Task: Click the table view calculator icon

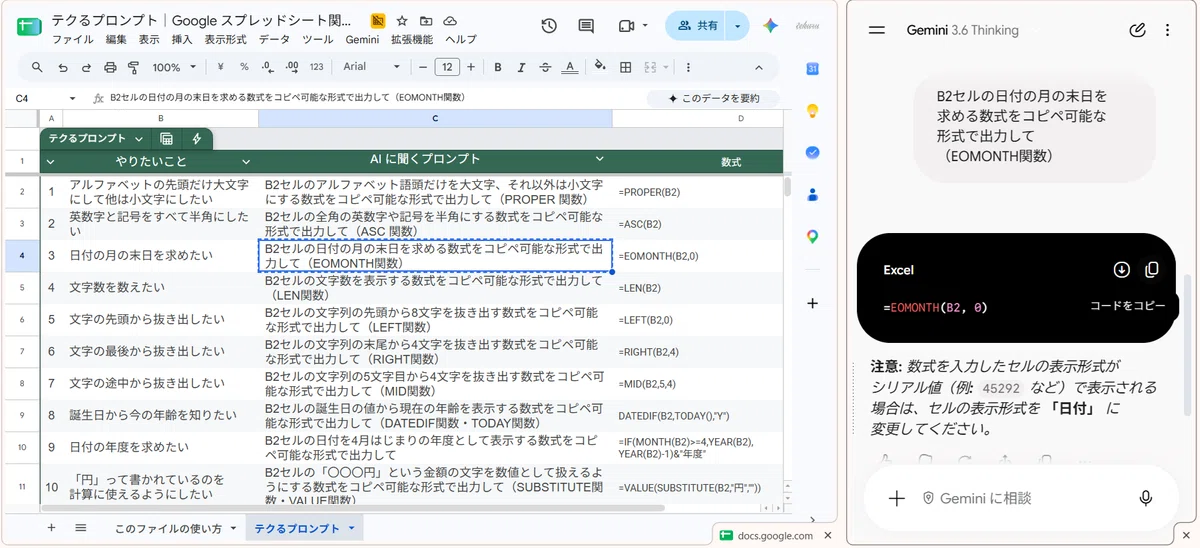Action: (x=166, y=139)
